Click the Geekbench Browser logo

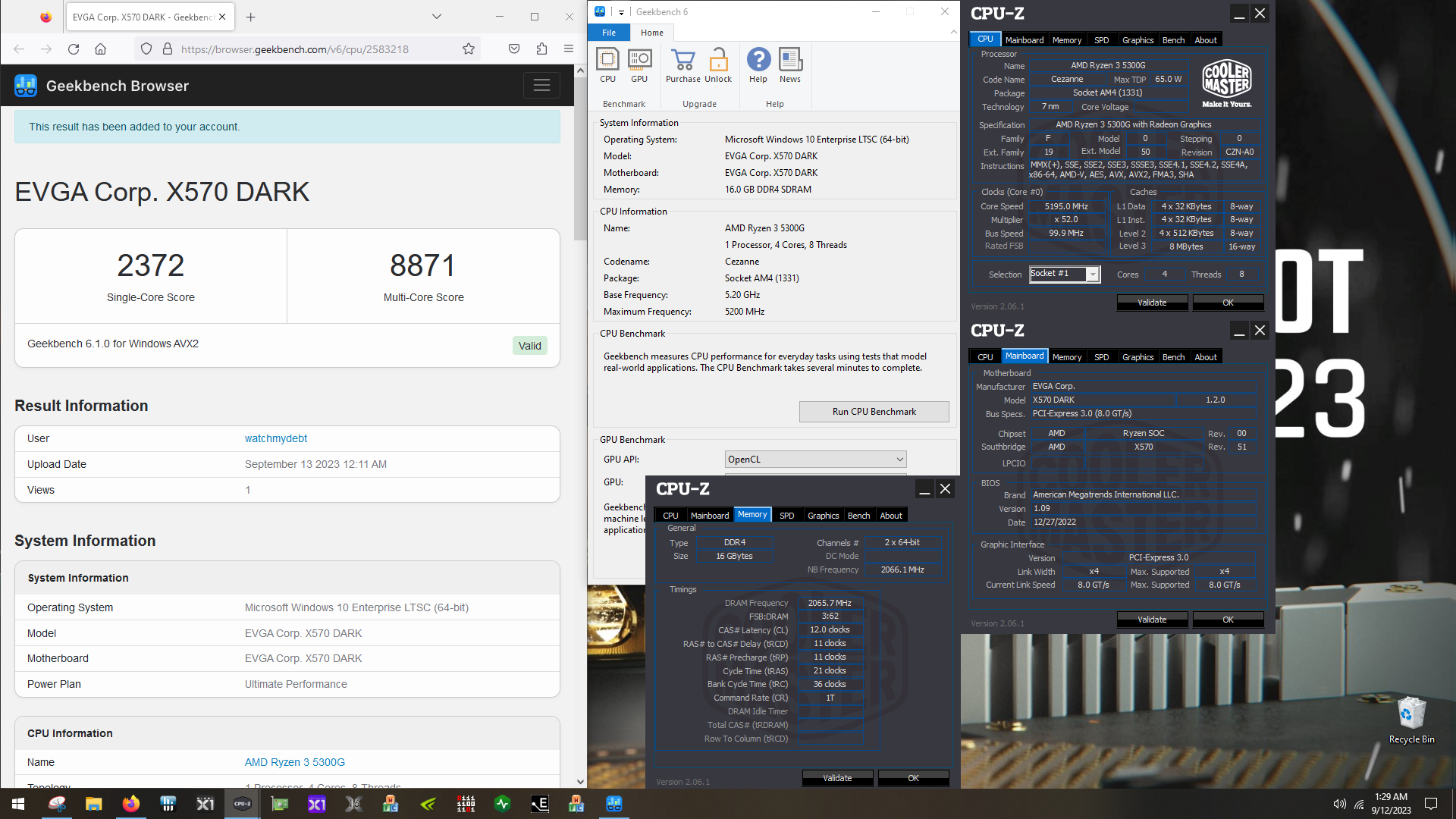(x=26, y=86)
